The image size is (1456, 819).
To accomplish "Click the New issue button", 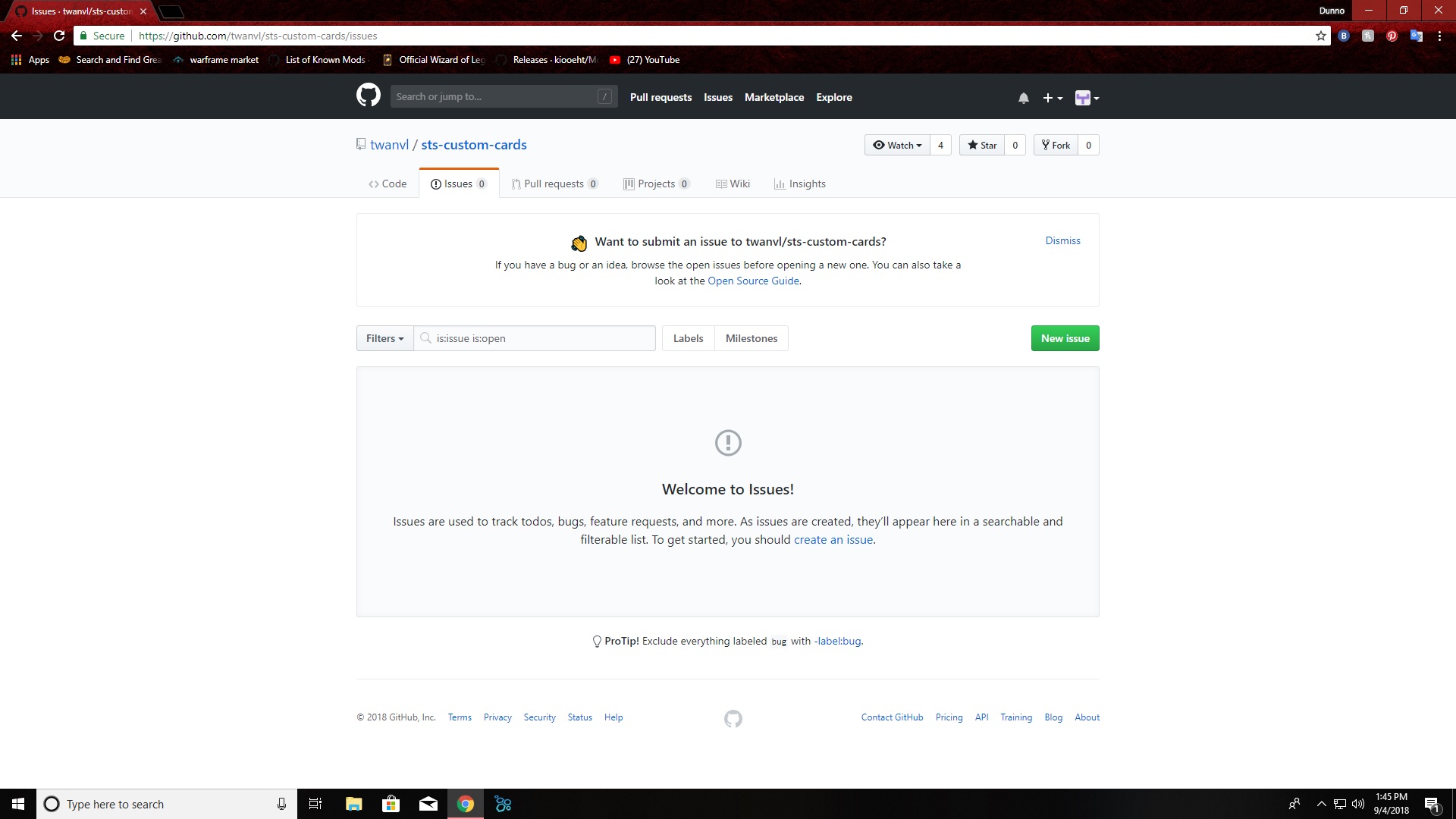I will [1065, 338].
